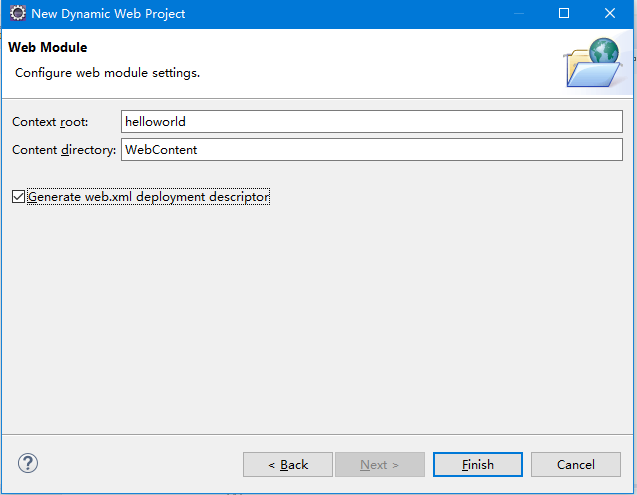Screen dimensions: 637x495
Task: Cancel the new project wizard
Action: [x=576, y=465]
